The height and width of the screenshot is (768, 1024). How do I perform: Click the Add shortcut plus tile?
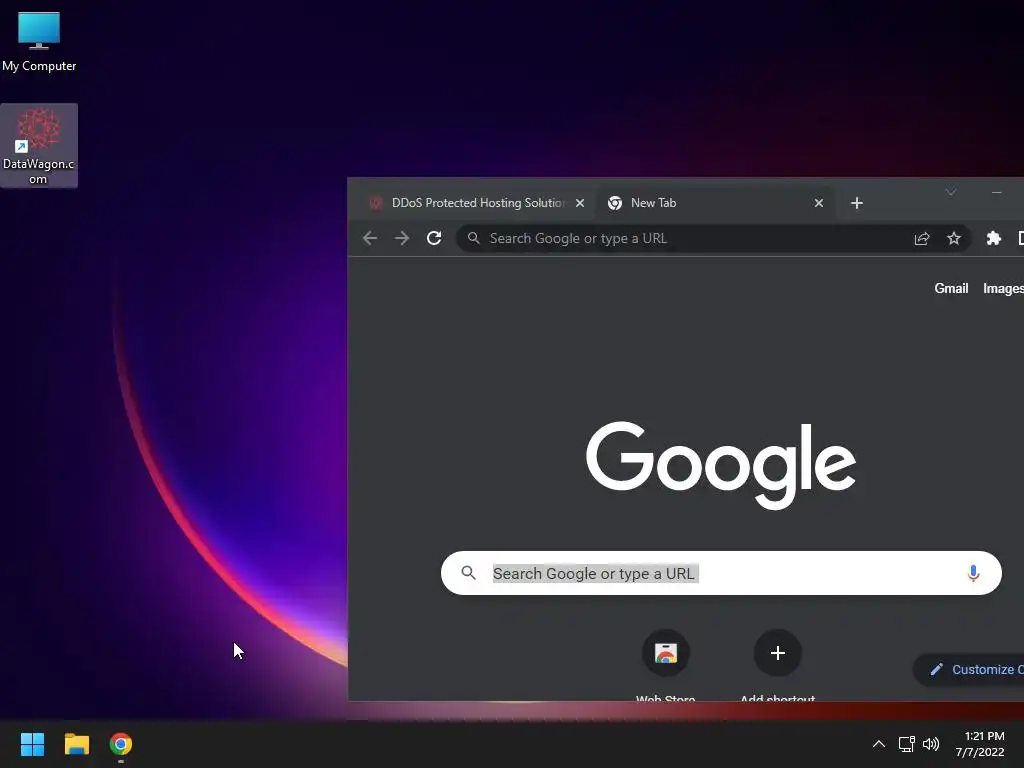pos(777,664)
